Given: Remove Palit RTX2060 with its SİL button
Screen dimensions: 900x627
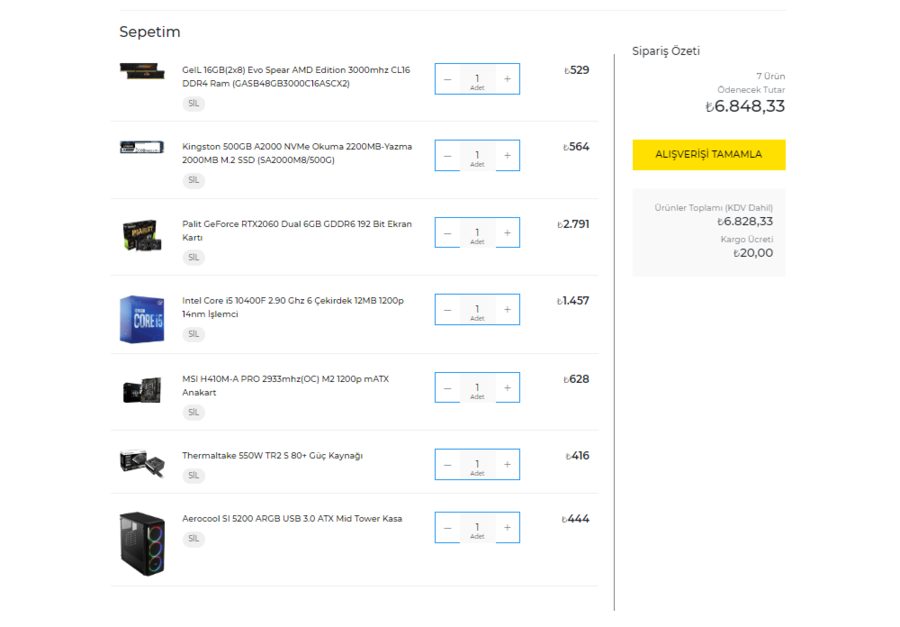Looking at the screenshot, I should tap(193, 258).
